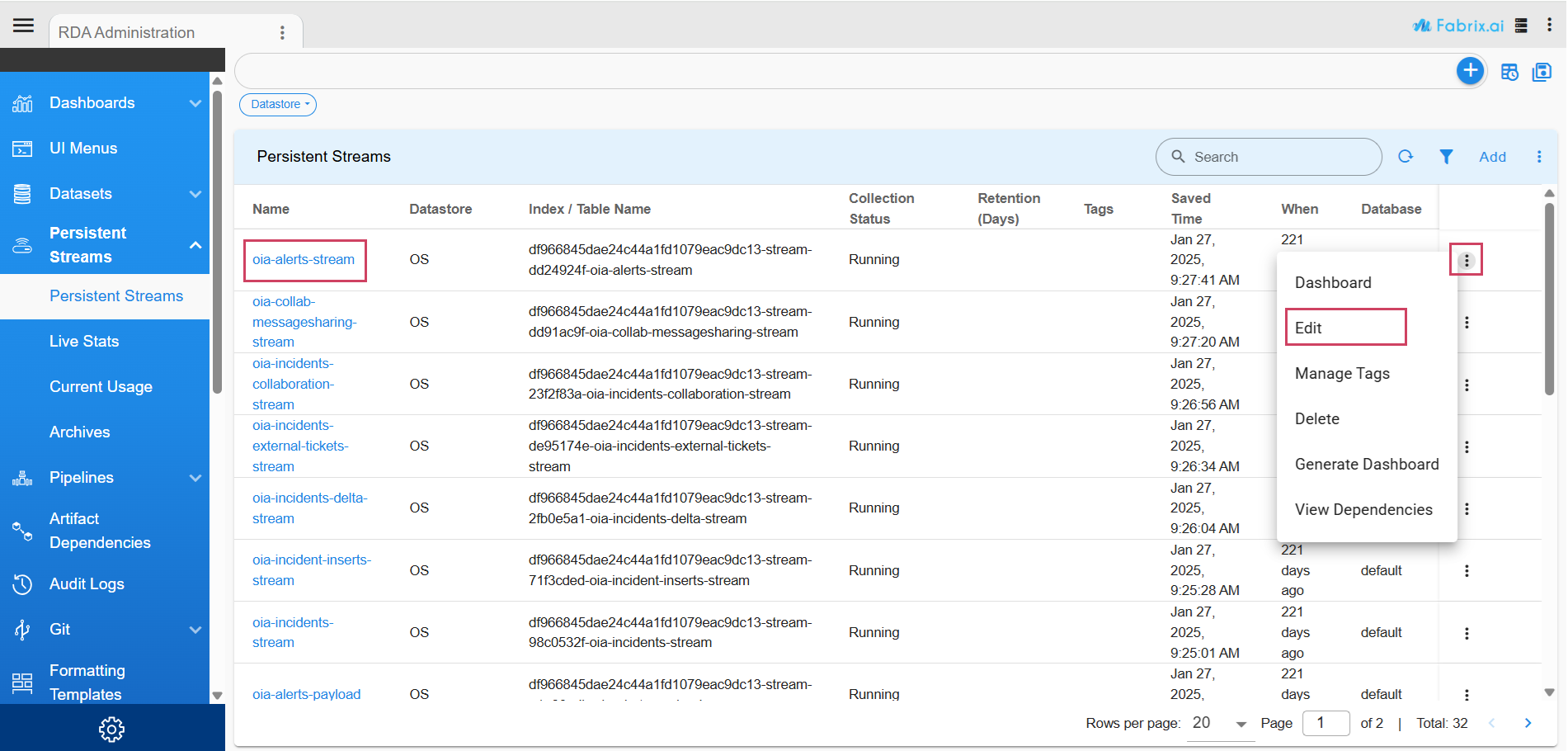Screen dimensions: 1568x751
Task: Click the blue plus add button
Action: tap(1469, 71)
